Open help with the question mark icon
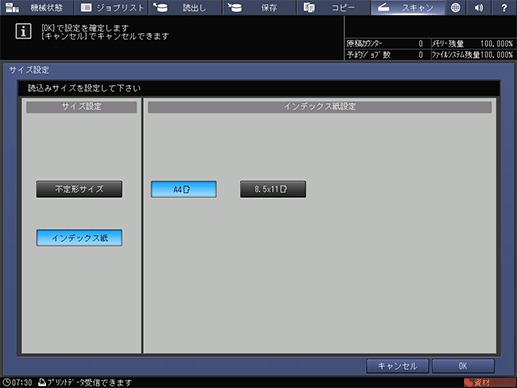 point(504,7)
